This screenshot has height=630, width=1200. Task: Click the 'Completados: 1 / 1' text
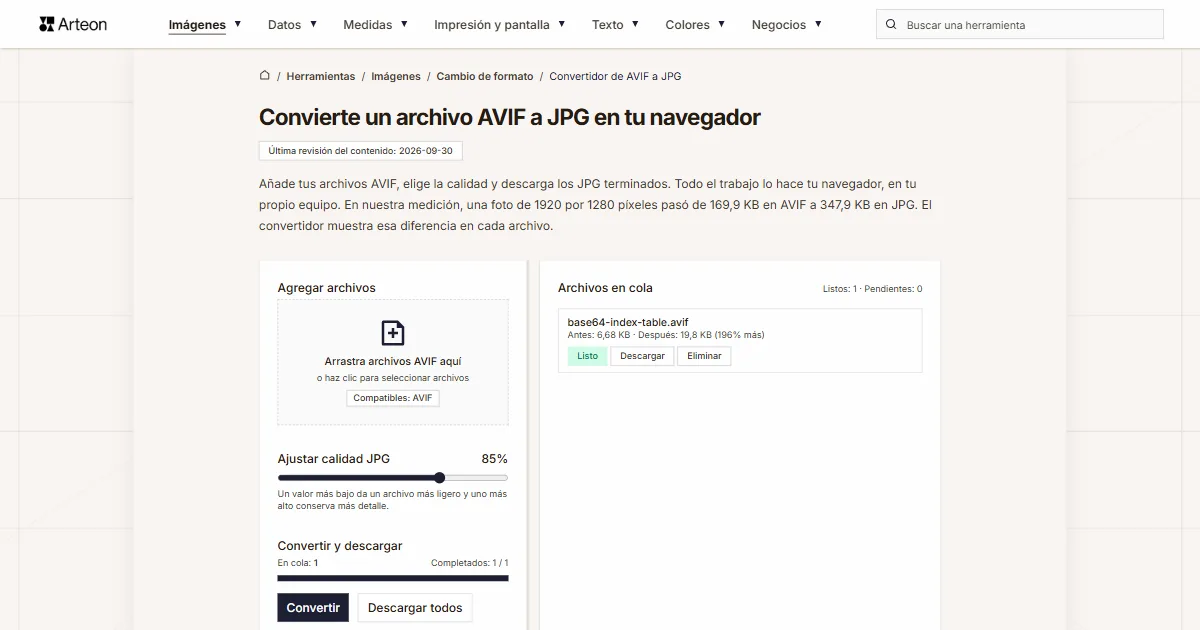click(469, 563)
